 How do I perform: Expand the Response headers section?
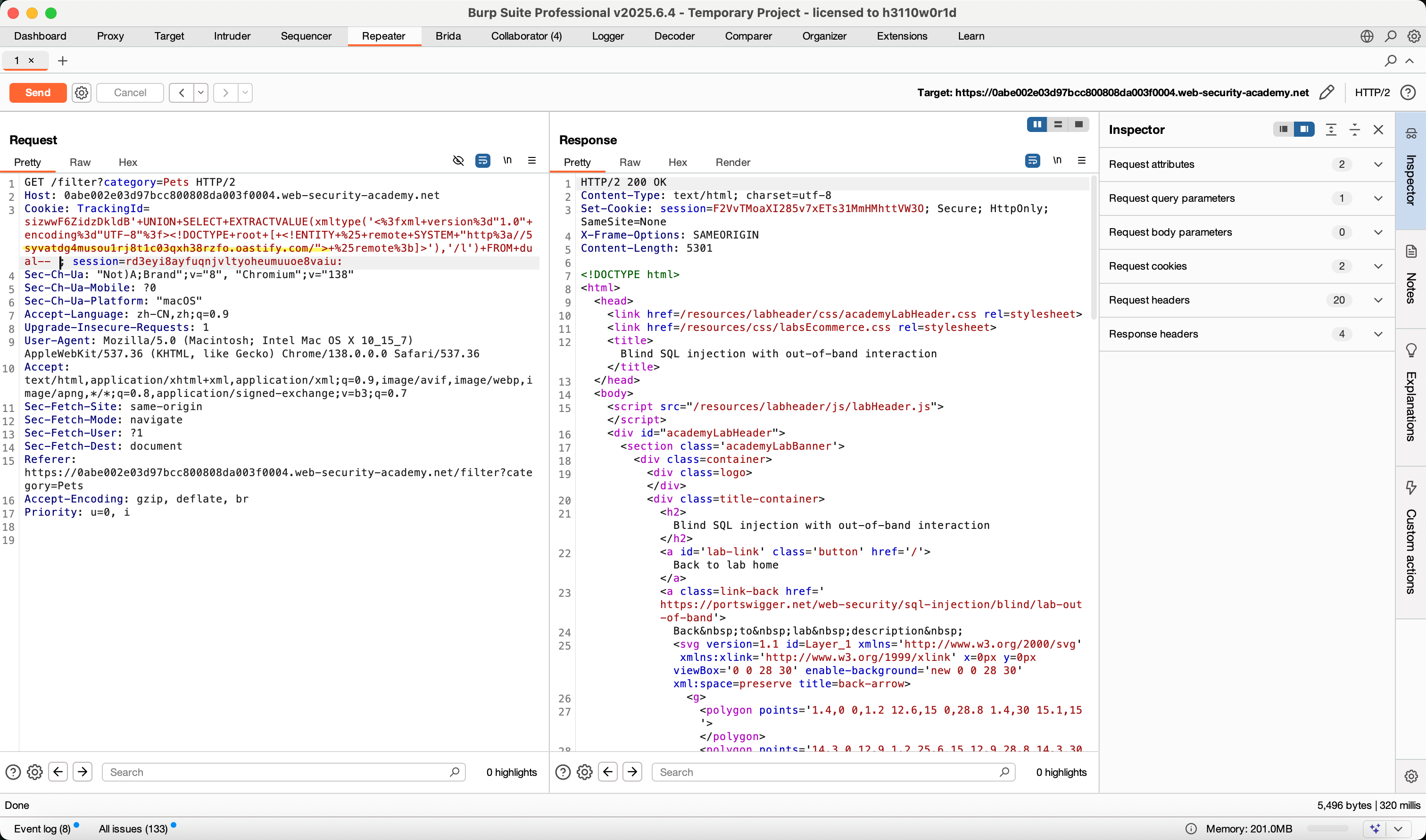point(1246,334)
